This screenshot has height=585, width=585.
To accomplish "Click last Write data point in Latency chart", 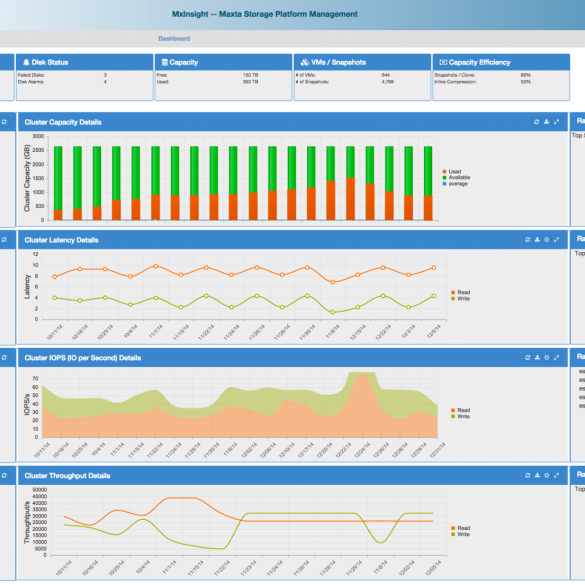I will [x=434, y=296].
